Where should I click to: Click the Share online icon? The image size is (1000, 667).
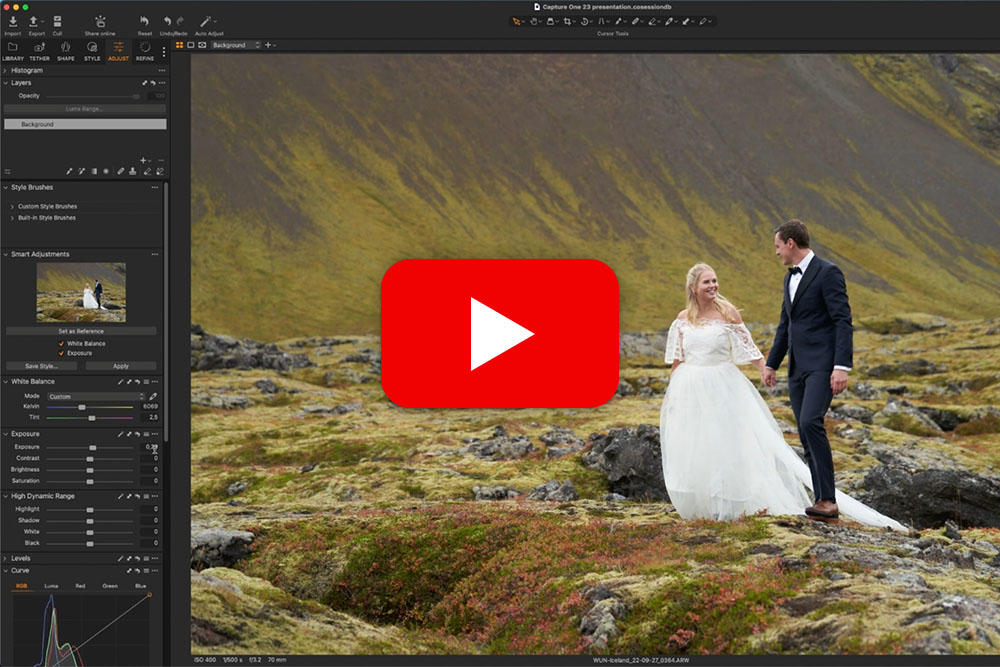coord(100,21)
